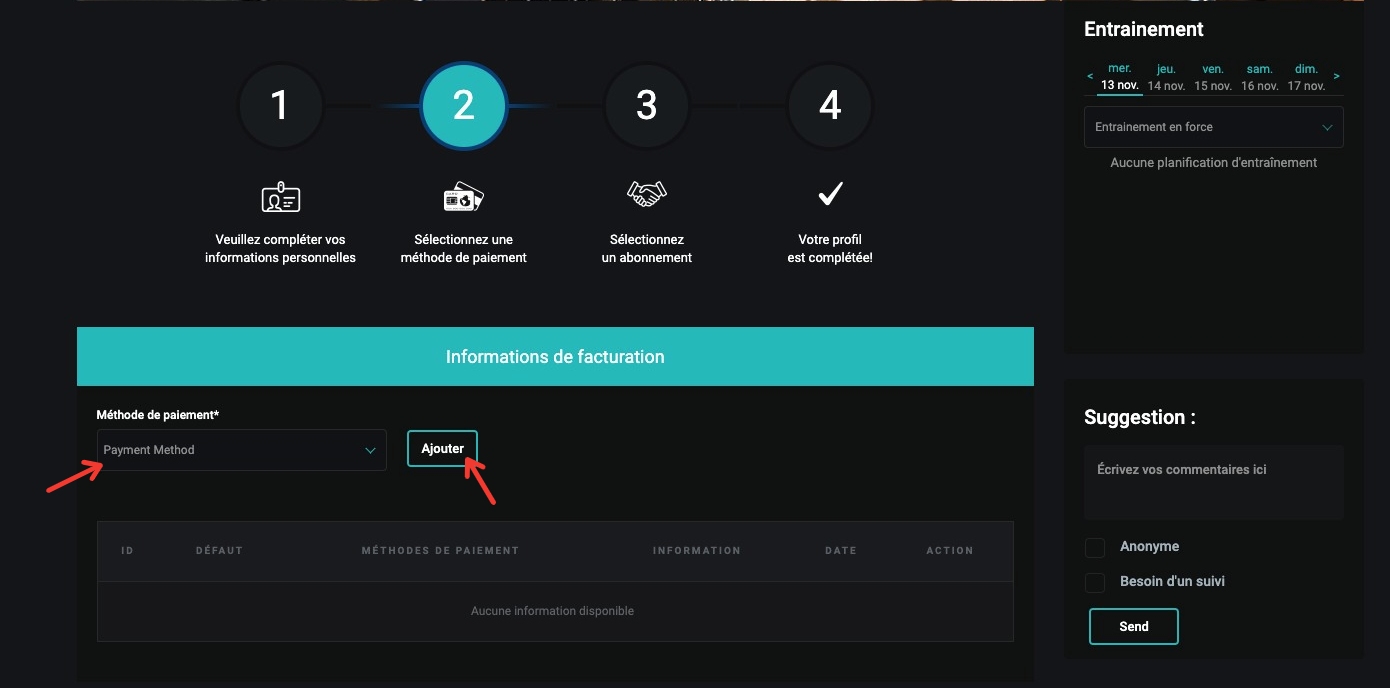The width and height of the screenshot is (1390, 688).
Task: Click the suggestion comments text area
Action: (x=1213, y=482)
